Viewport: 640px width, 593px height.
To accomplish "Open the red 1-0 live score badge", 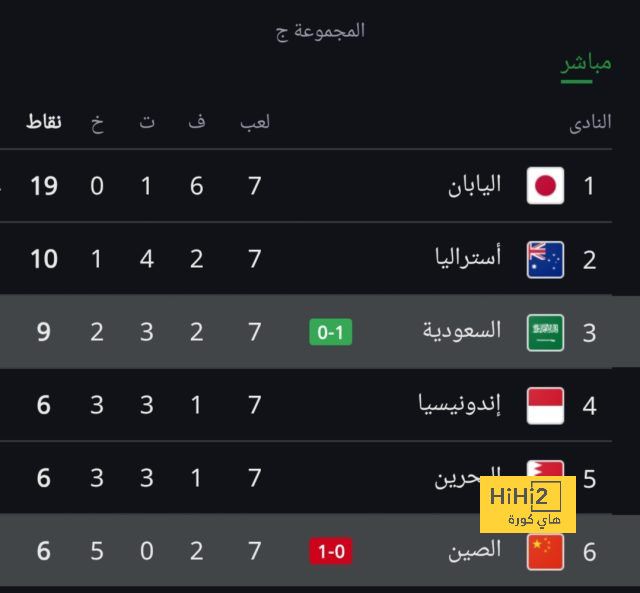I will (x=331, y=551).
